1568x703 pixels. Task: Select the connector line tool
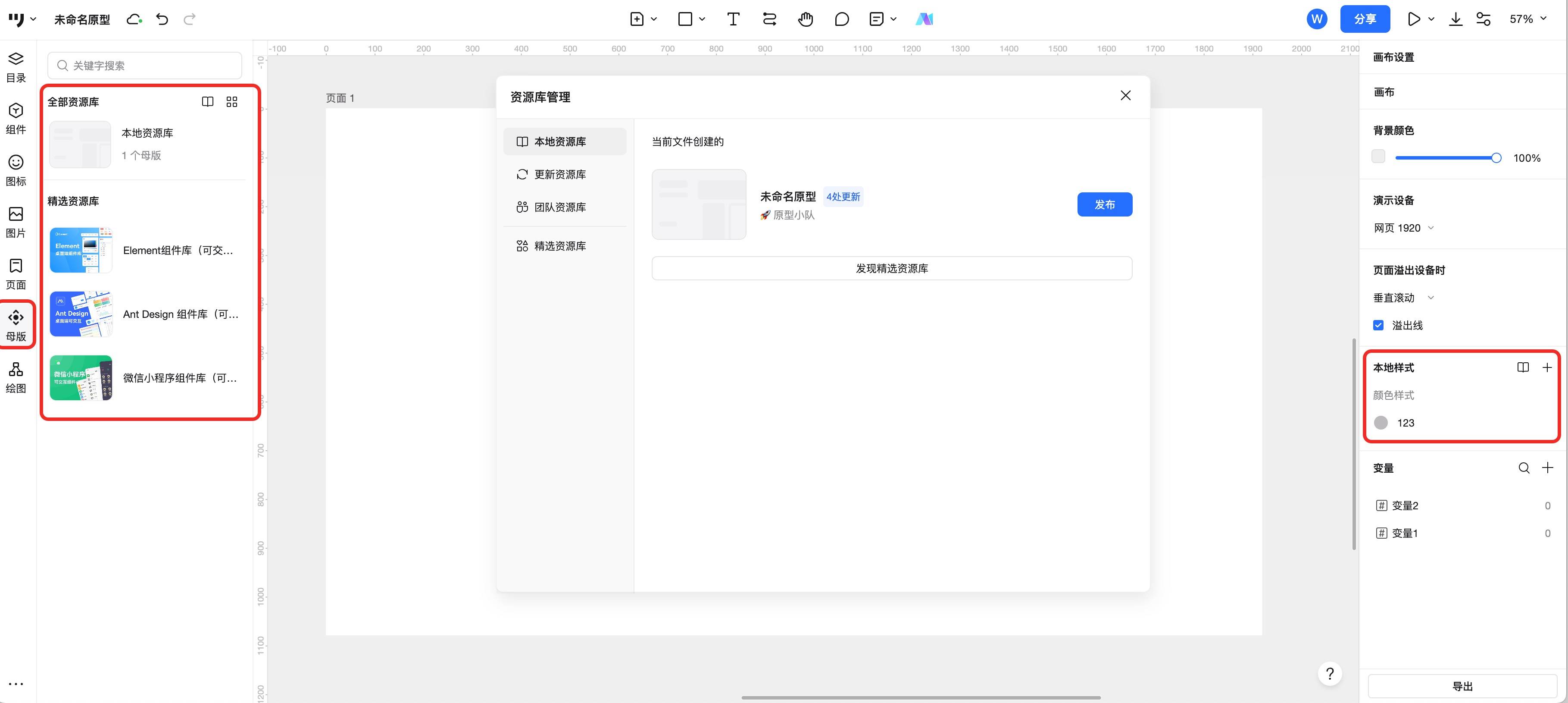[769, 19]
